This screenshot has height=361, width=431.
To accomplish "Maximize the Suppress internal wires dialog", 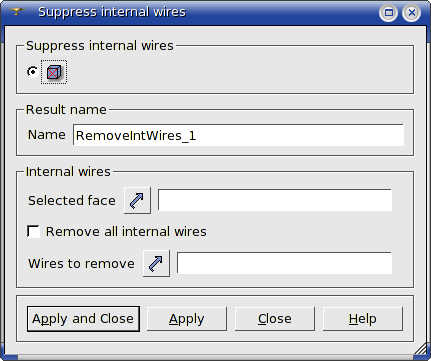I will [x=388, y=13].
